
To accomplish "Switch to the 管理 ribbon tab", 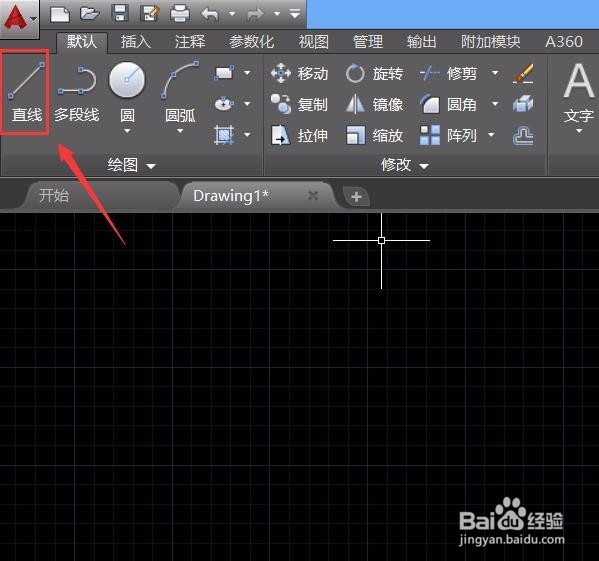I will tap(367, 42).
